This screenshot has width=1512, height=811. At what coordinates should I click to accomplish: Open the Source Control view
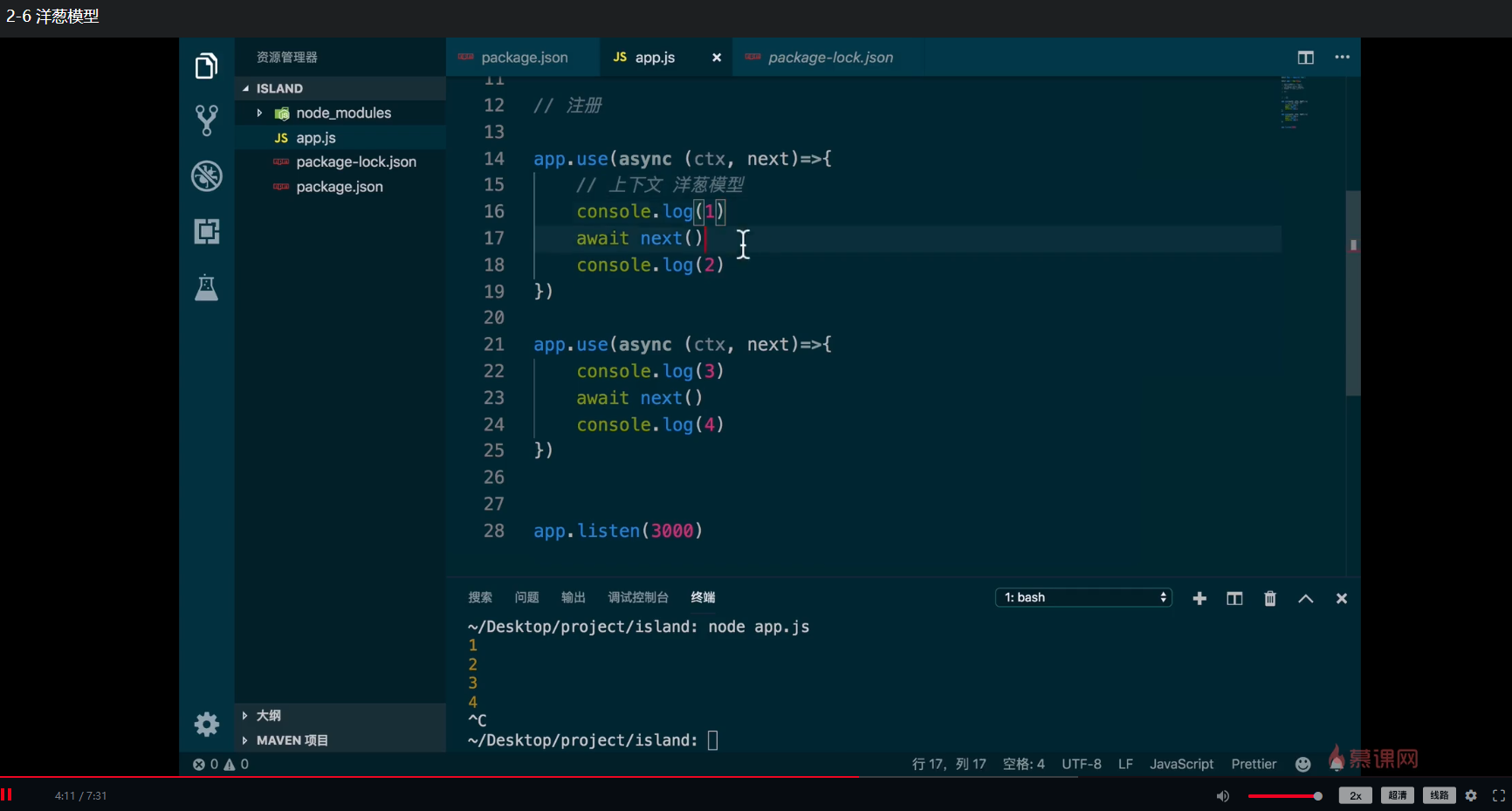click(x=206, y=120)
